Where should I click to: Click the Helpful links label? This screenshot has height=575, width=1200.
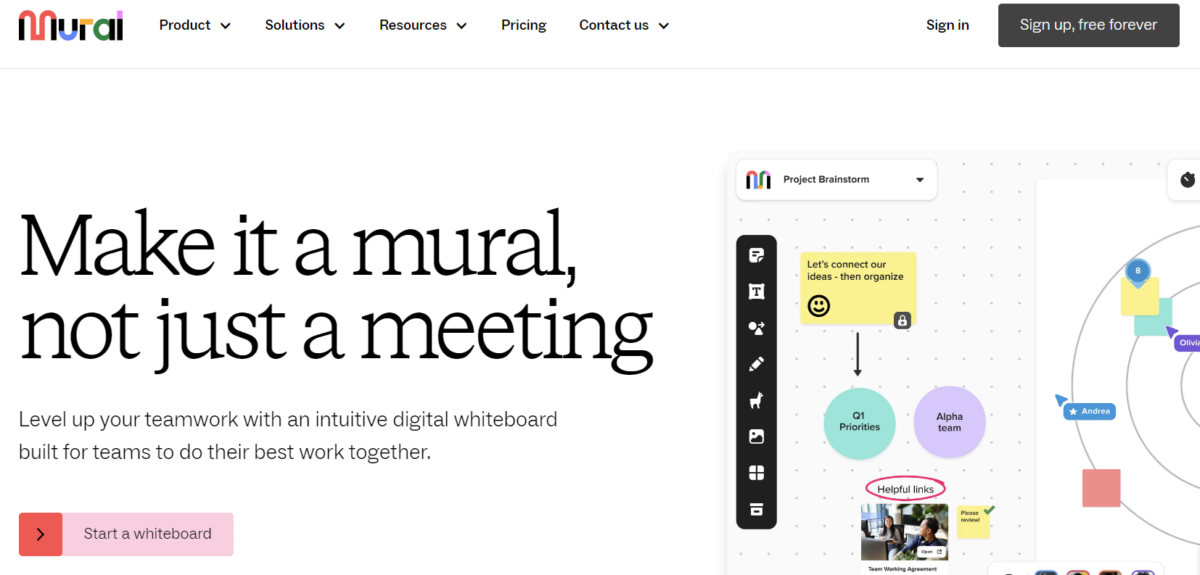tap(905, 489)
